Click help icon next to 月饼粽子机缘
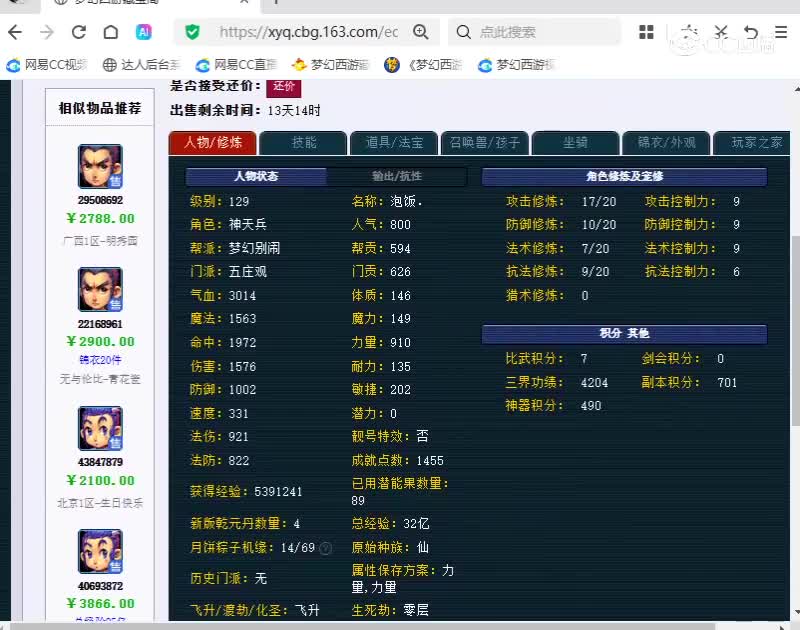The width and height of the screenshot is (800, 630). 326,548
